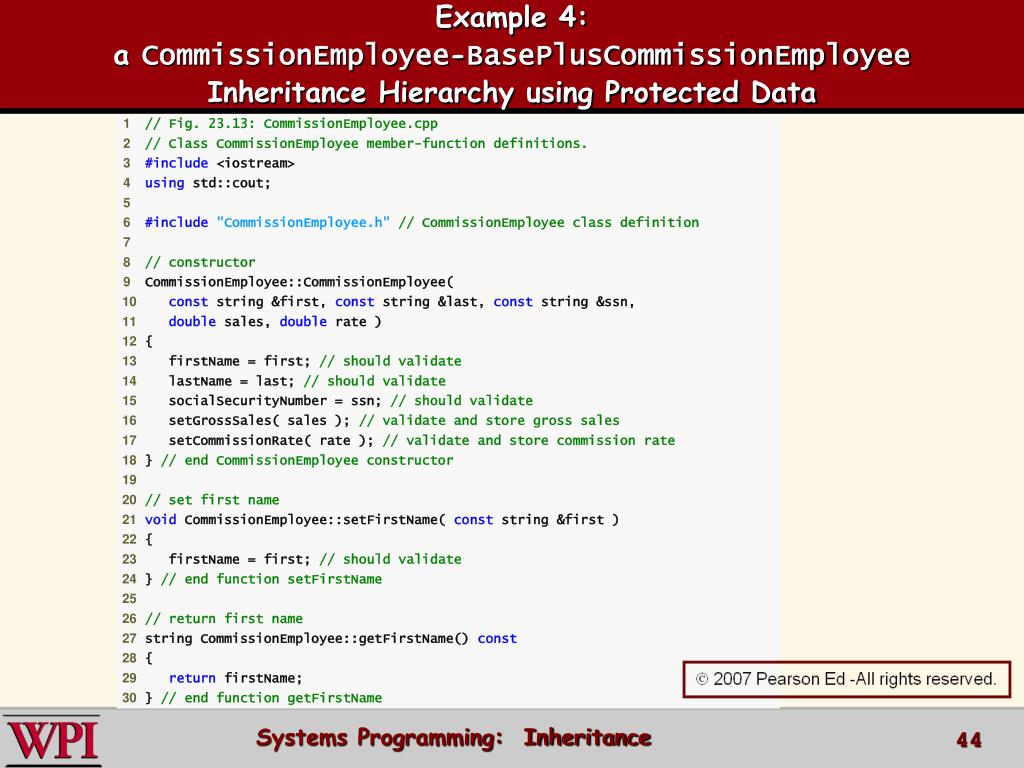Click "setGrossSales( sales );" on line 16
Screen dimensions: 1024x768
coord(259,421)
